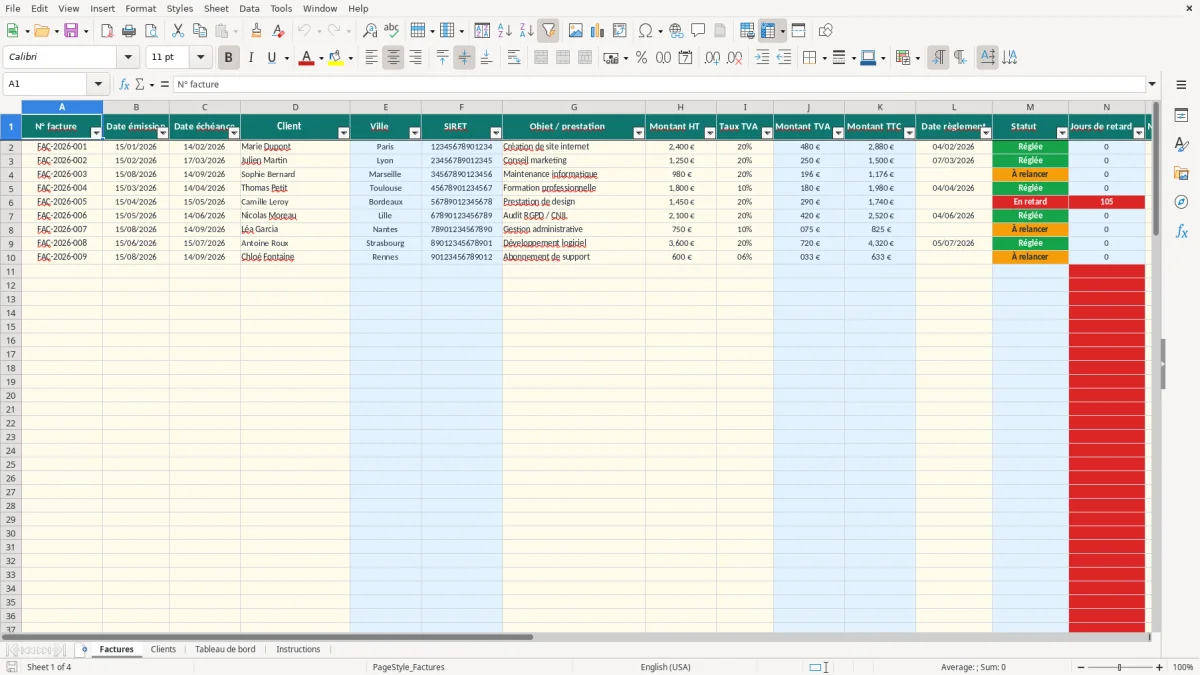
Task: Expand the formula bar arrow
Action: (1152, 85)
